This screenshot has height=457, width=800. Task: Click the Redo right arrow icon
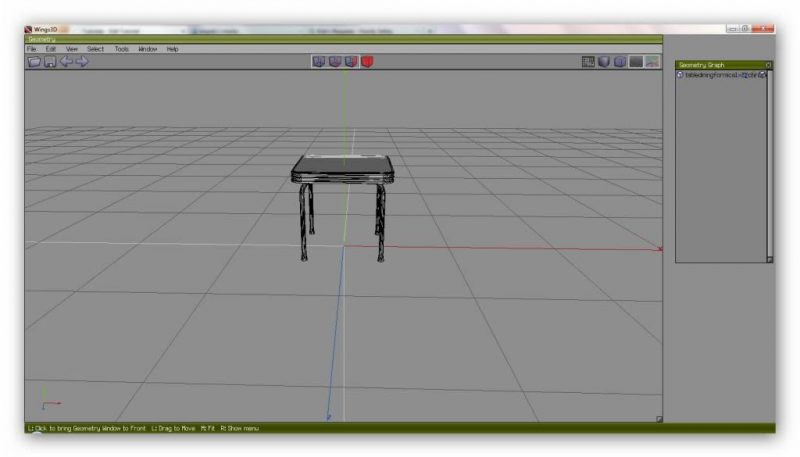pyautogui.click(x=82, y=62)
